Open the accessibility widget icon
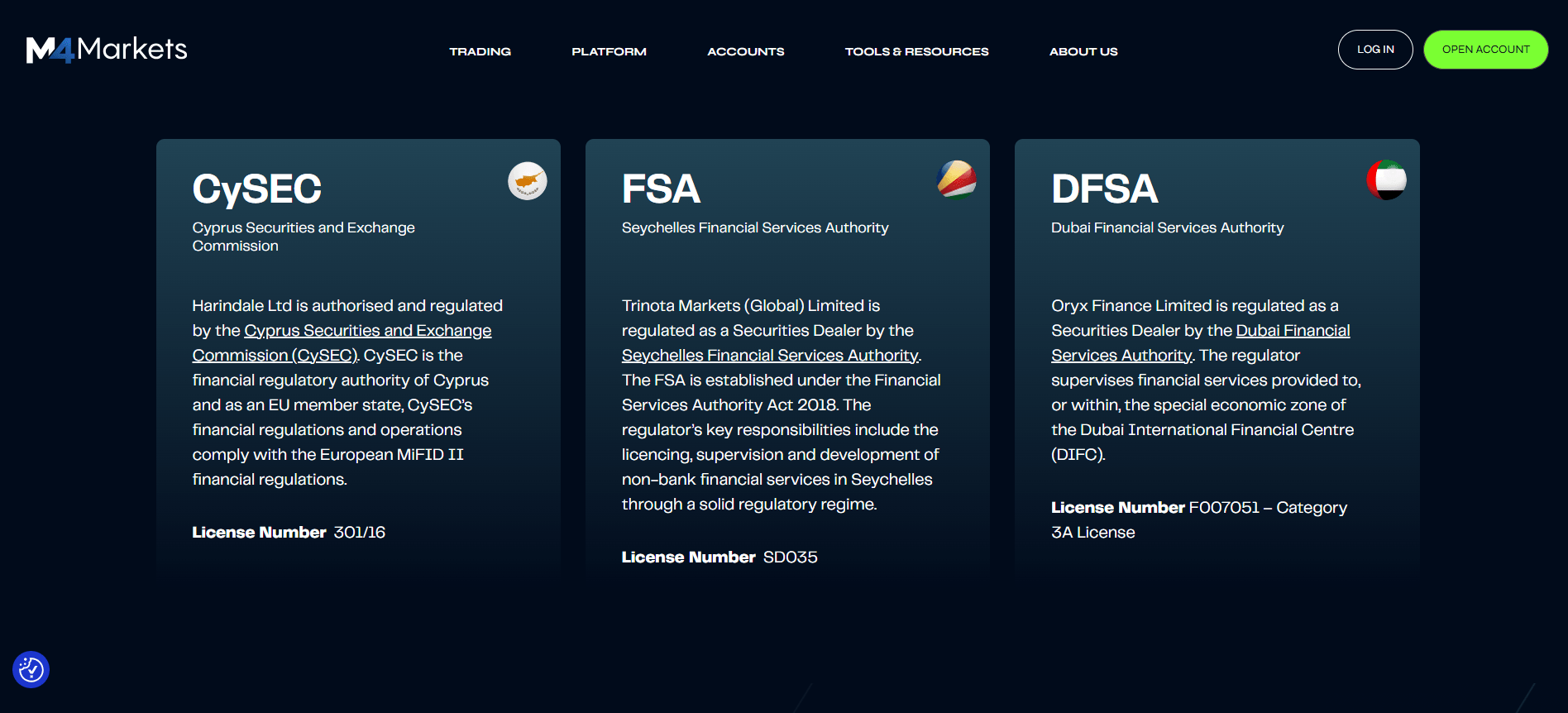The width and height of the screenshot is (1568, 713). point(31,669)
